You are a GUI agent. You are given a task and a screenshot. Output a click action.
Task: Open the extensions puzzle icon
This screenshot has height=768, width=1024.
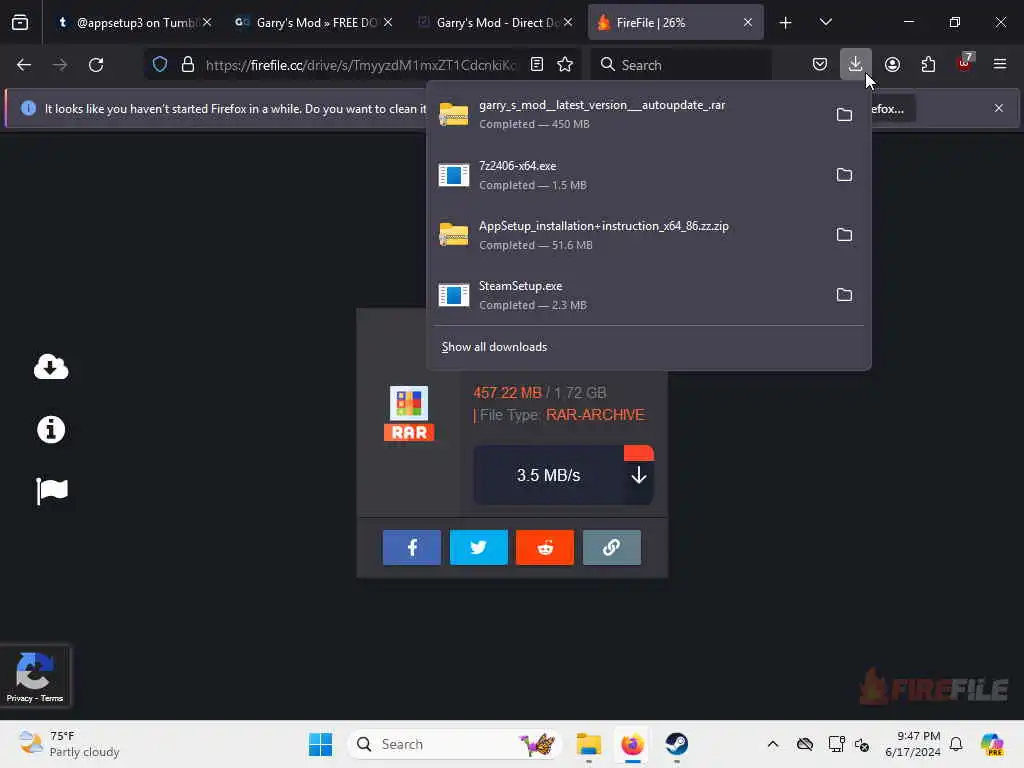(928, 64)
